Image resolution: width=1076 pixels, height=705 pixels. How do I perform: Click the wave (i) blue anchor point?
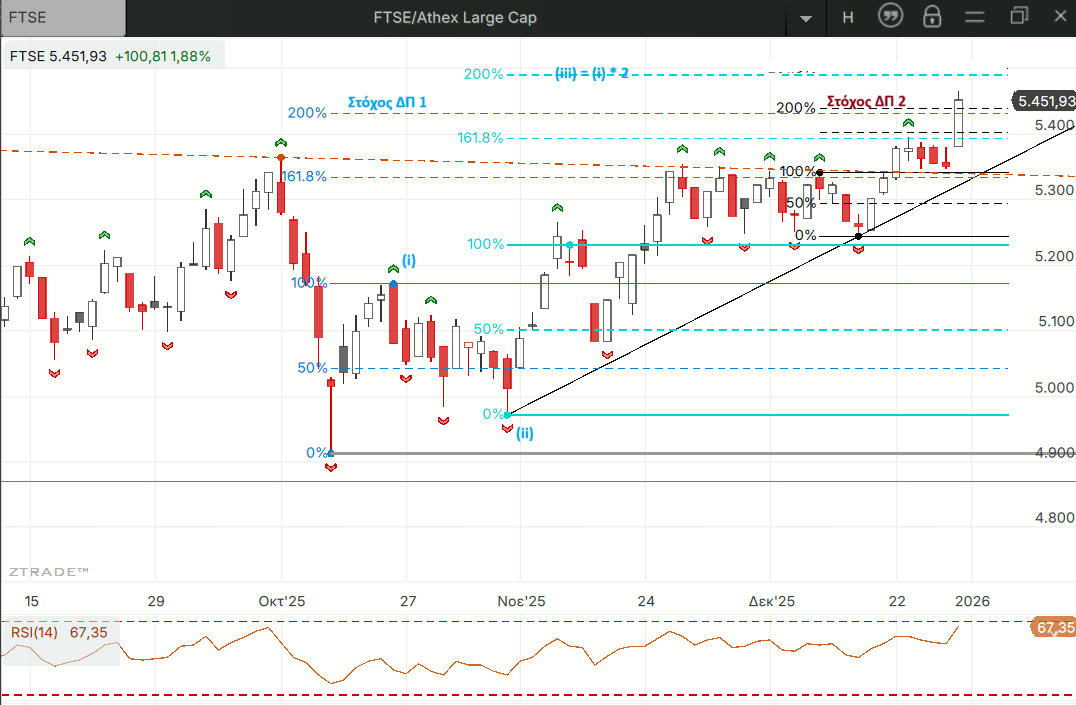tap(393, 284)
